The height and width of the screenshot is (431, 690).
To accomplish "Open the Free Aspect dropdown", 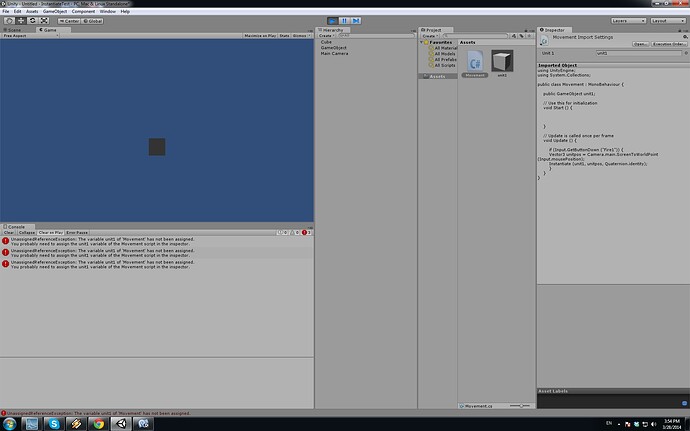I will pos(30,36).
